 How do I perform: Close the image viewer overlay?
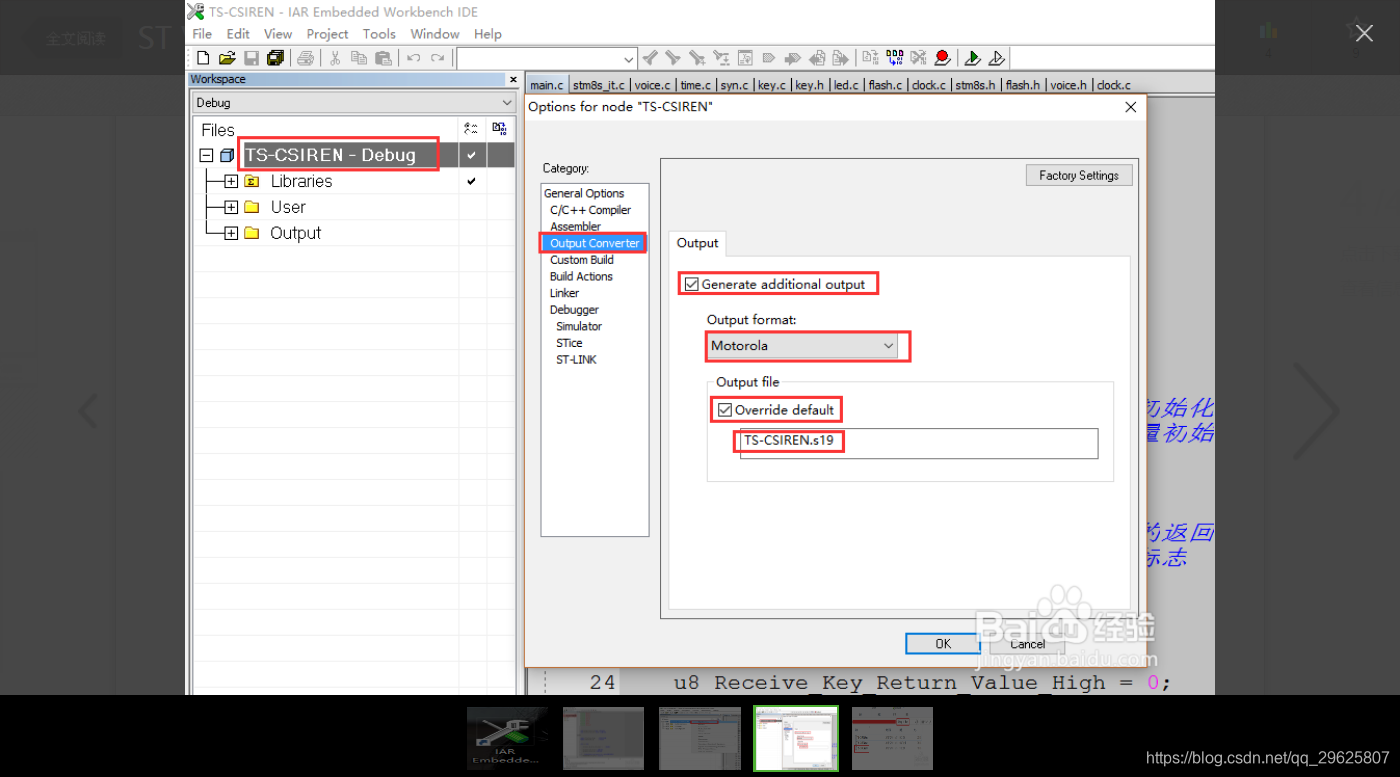coord(1364,33)
